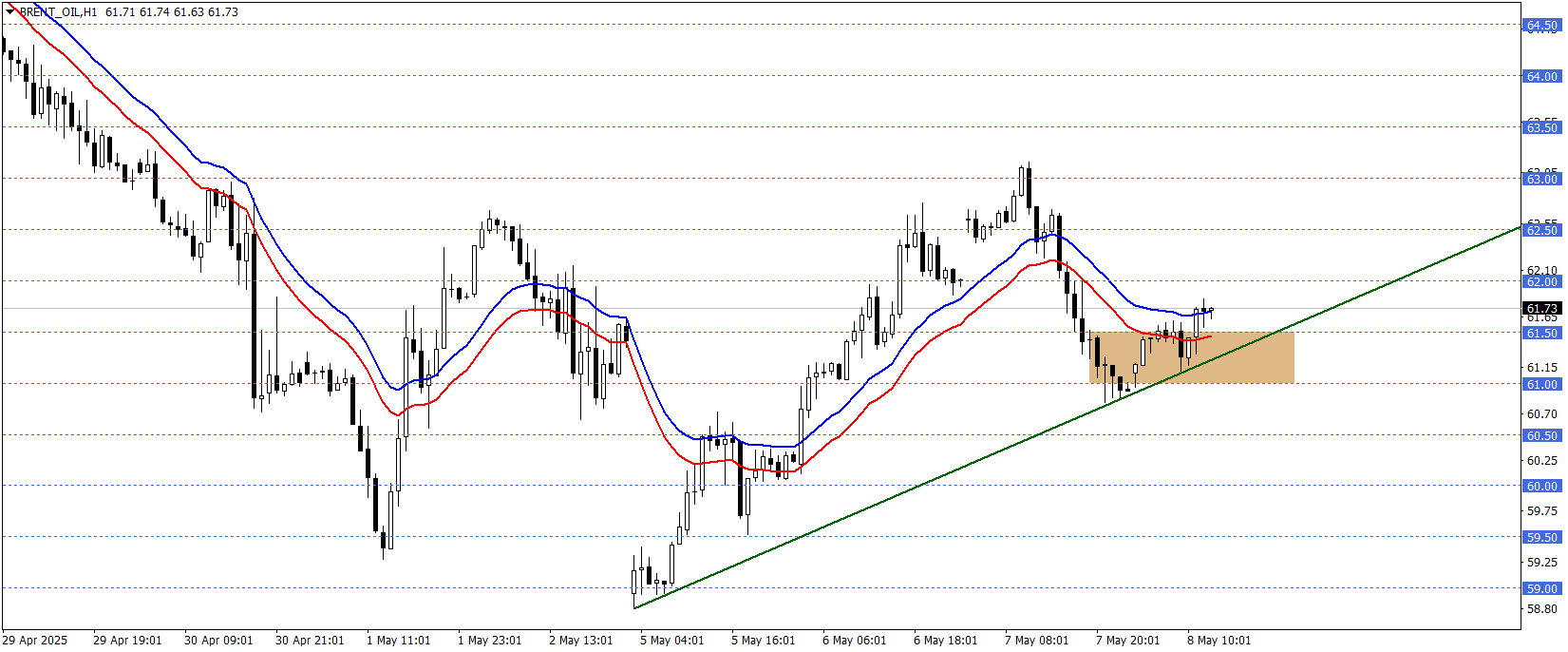This screenshot has height=652, width=1568.
Task: Click the 30 Apr 09:01 time label
Action: click(x=218, y=640)
